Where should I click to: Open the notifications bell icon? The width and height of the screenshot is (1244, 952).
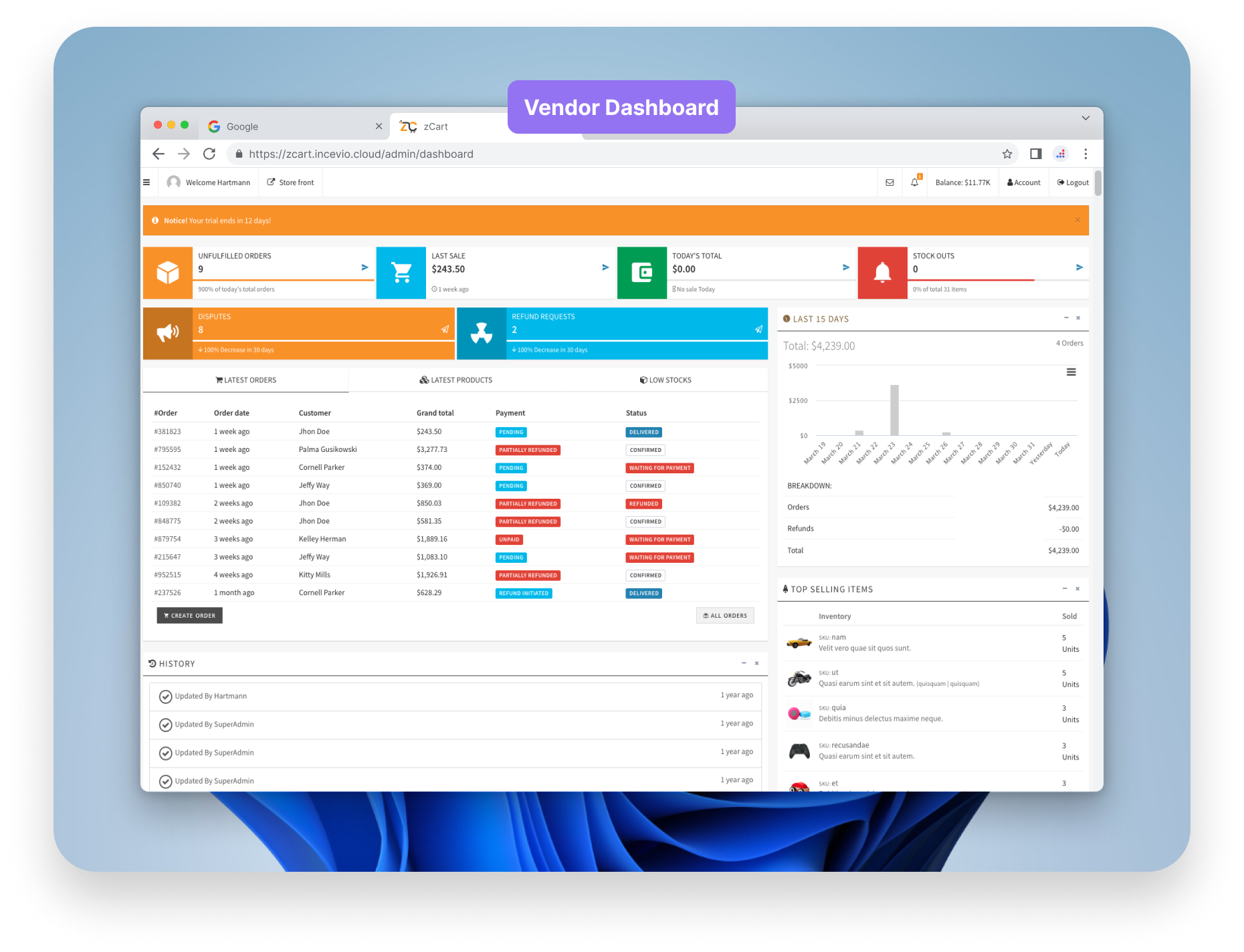tap(914, 183)
